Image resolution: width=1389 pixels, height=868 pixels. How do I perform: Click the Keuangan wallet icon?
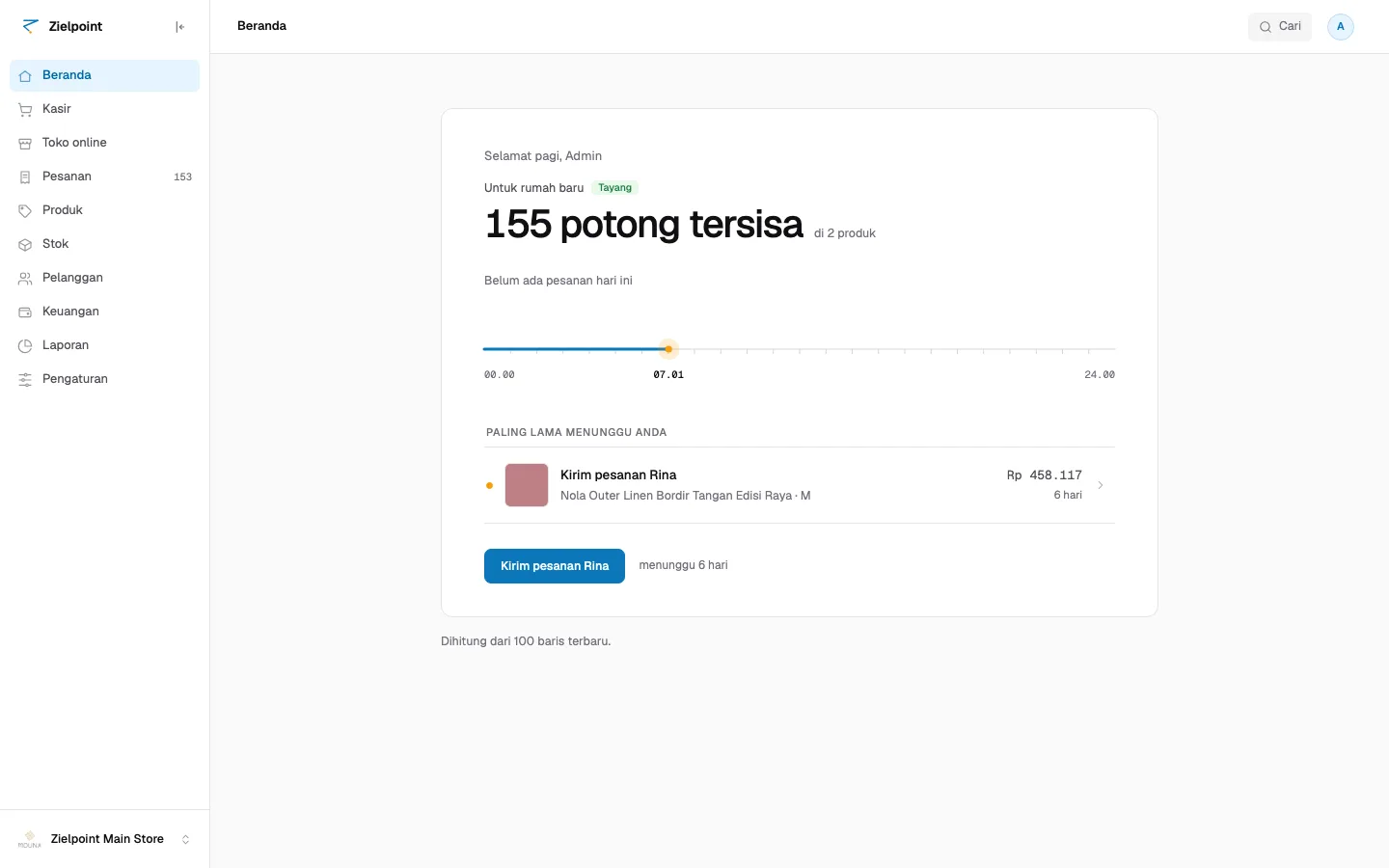tap(25, 312)
